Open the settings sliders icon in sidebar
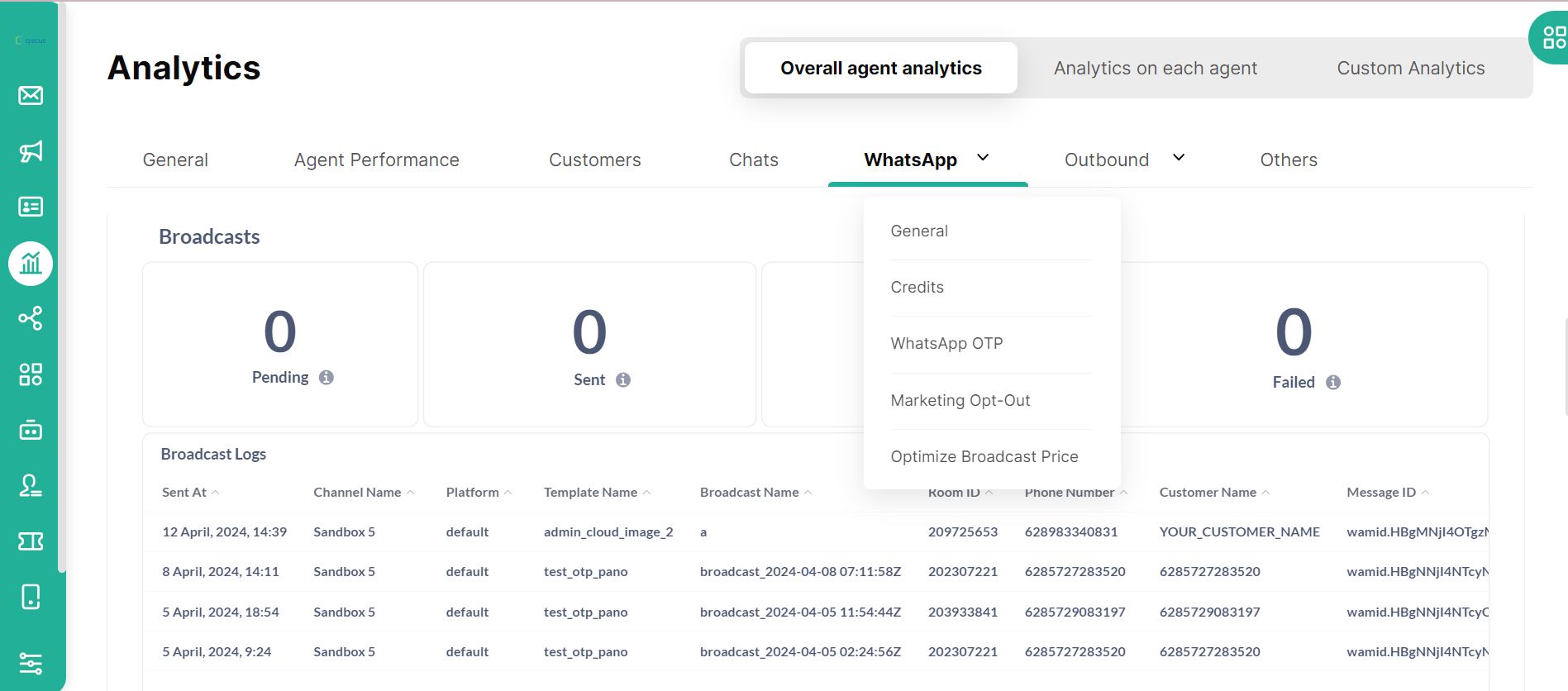The width and height of the screenshot is (1568, 691). (31, 663)
